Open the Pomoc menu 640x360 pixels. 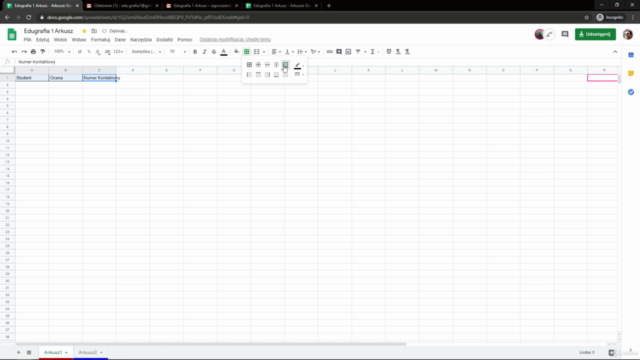(185, 40)
